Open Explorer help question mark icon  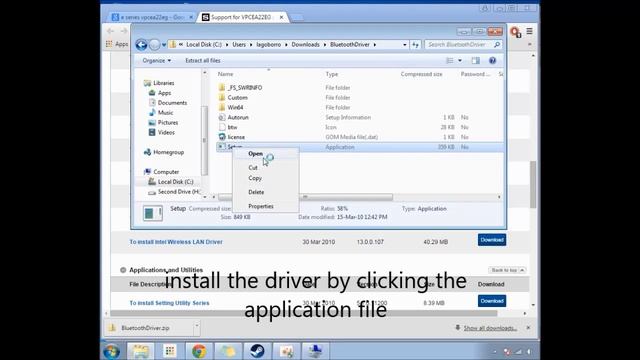coord(493,60)
